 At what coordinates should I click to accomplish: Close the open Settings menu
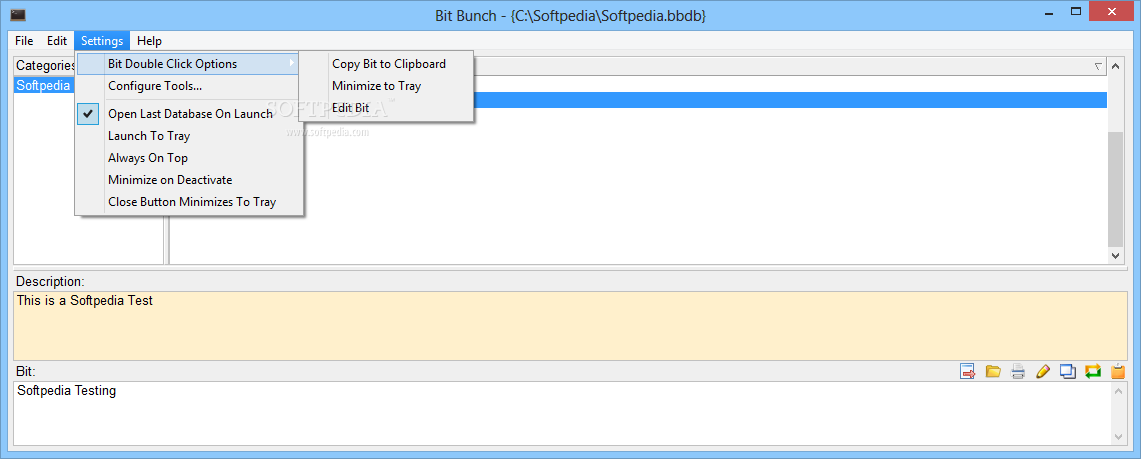pyautogui.click(x=102, y=41)
